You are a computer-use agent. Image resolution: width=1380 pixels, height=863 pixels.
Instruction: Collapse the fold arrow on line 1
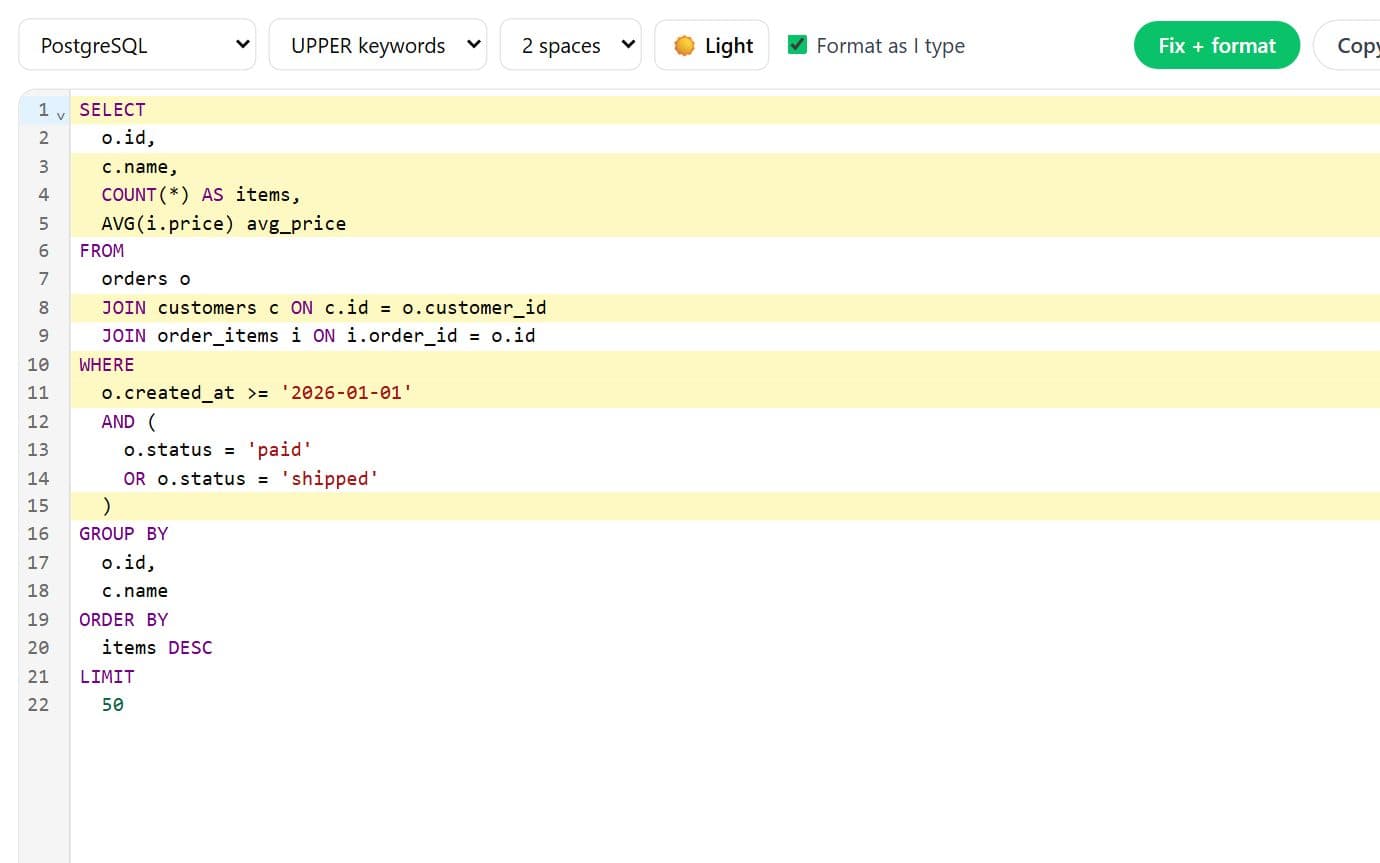(61, 115)
